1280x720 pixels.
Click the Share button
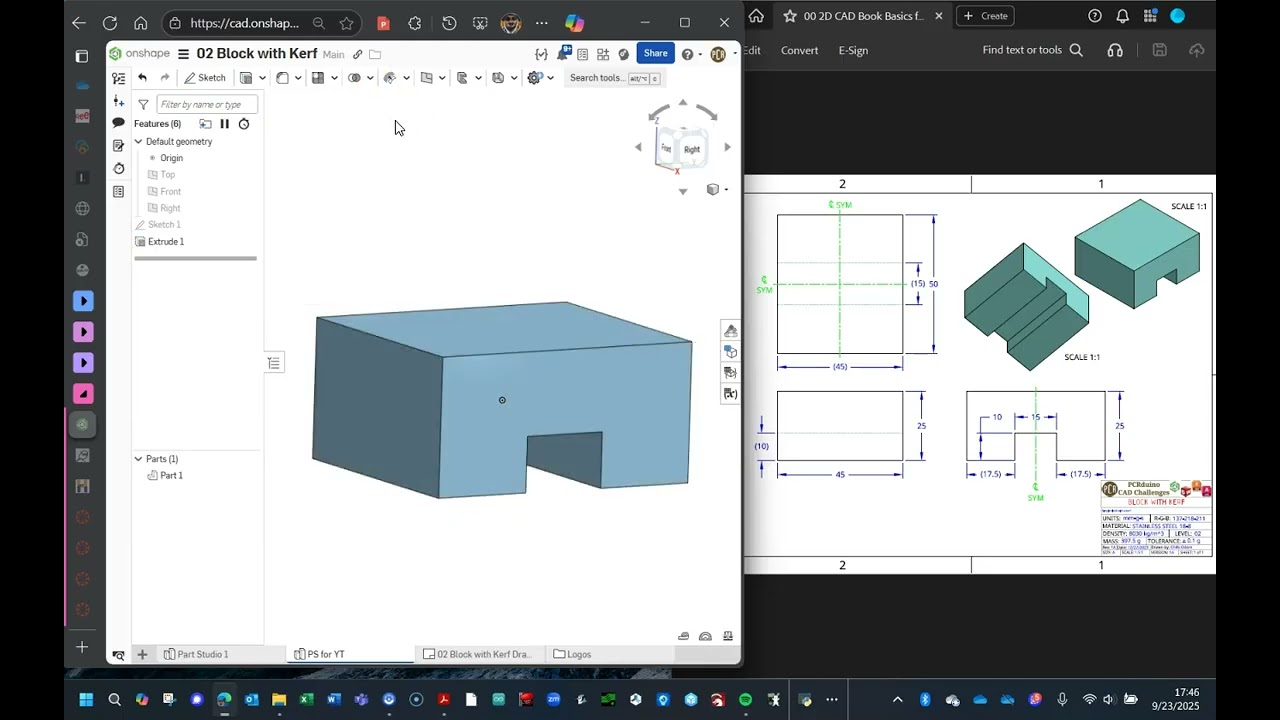[656, 53]
